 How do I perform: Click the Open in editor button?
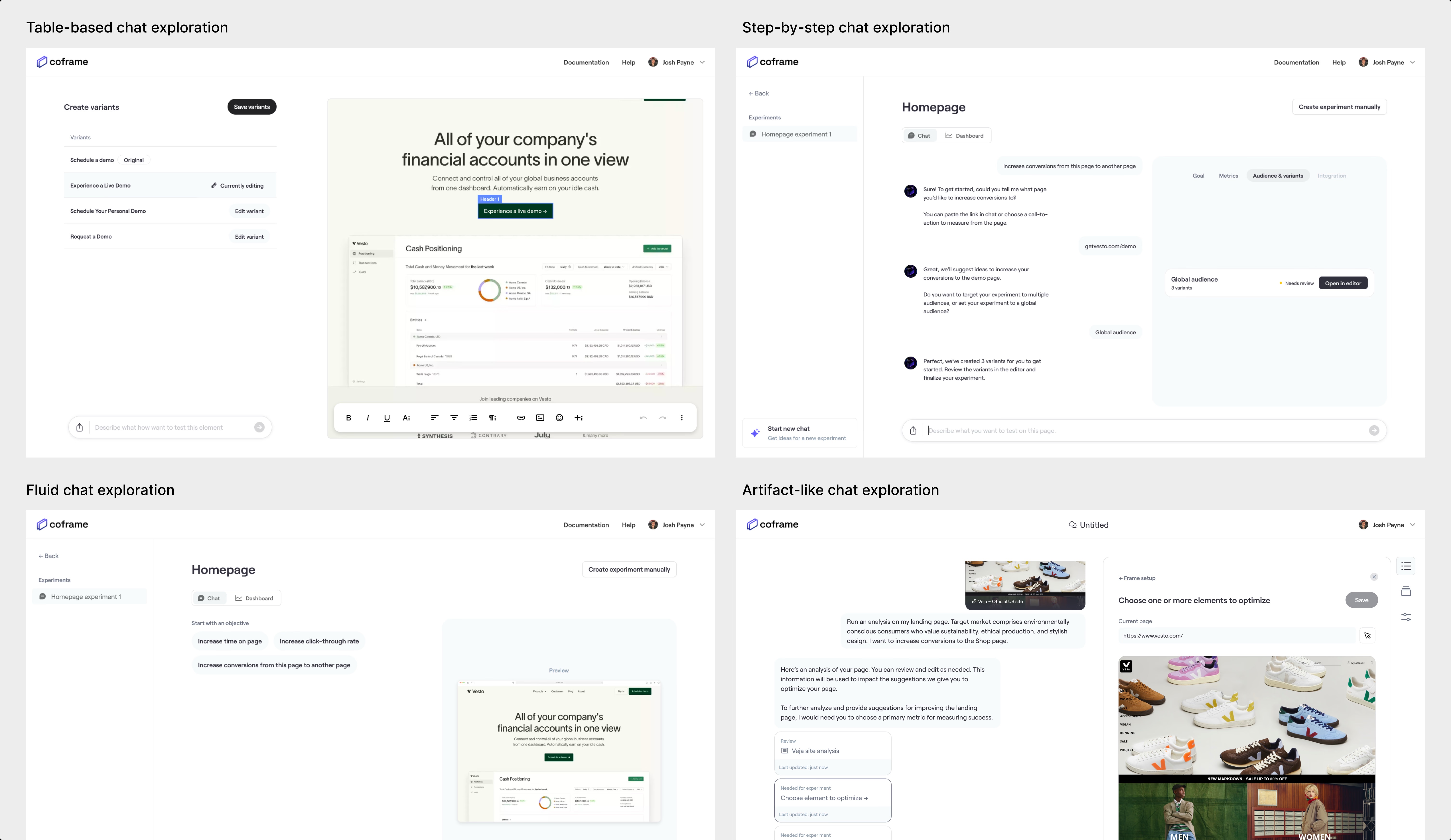click(x=1343, y=283)
